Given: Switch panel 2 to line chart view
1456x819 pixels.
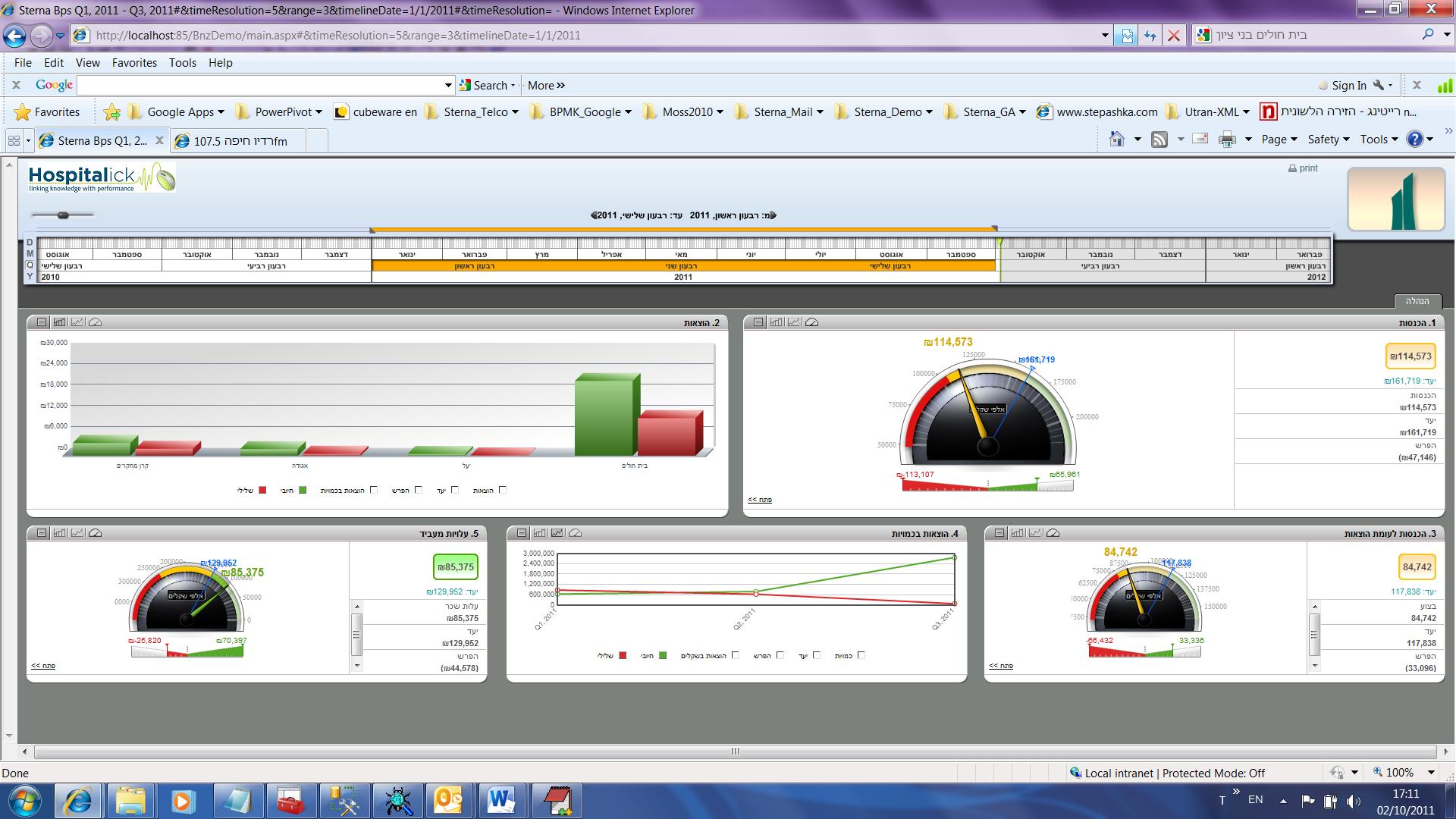Looking at the screenshot, I should click(x=77, y=322).
